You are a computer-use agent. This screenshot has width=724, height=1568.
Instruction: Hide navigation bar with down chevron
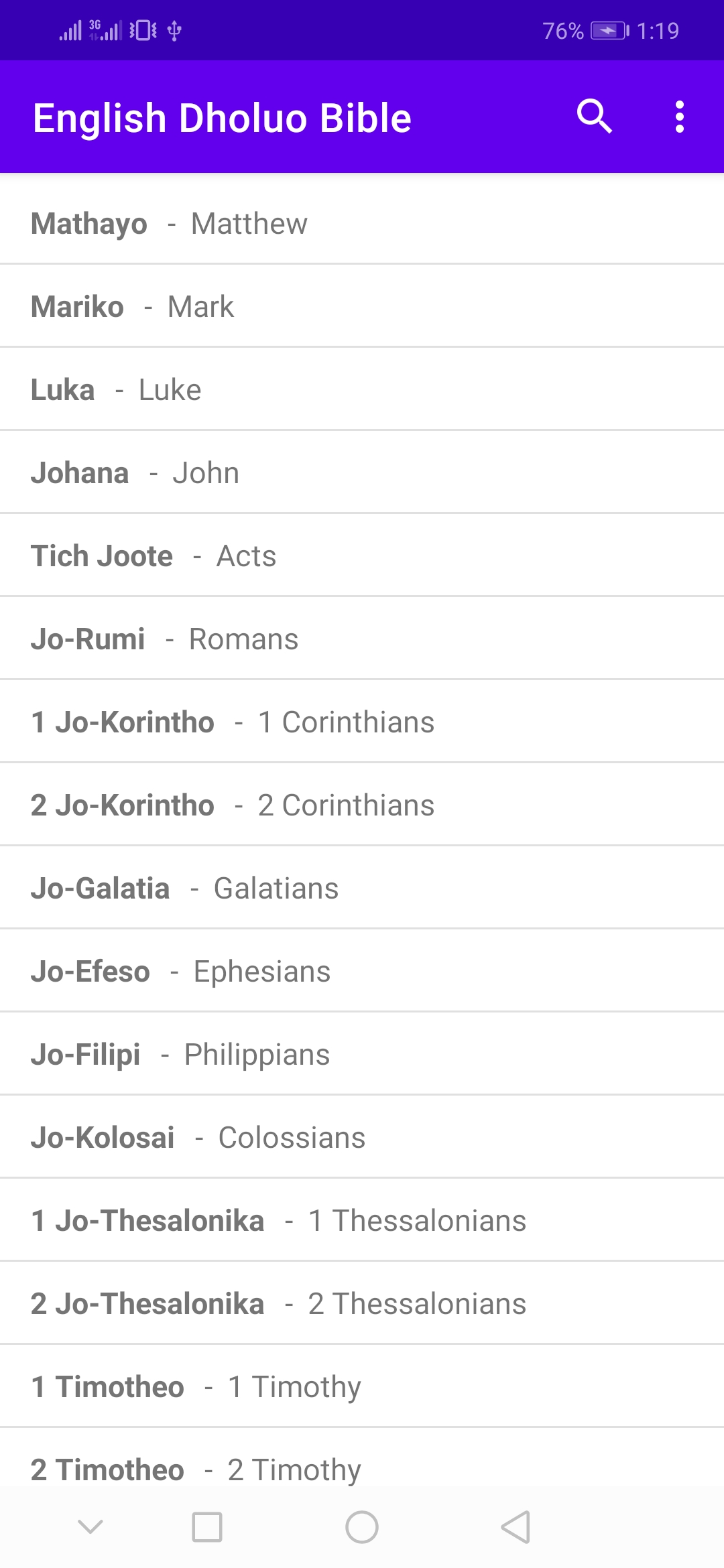90,1527
